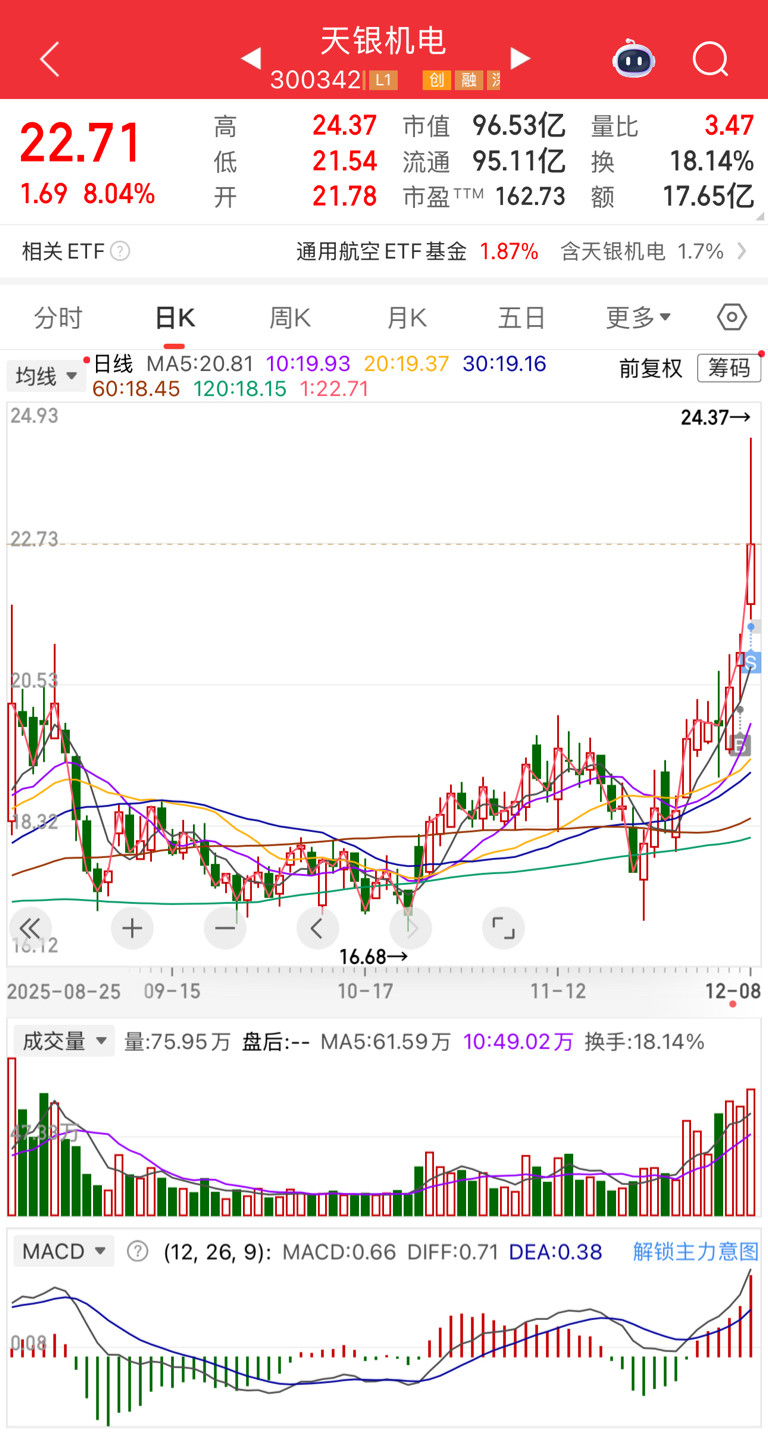Tap the 8.04% change value

point(119,193)
